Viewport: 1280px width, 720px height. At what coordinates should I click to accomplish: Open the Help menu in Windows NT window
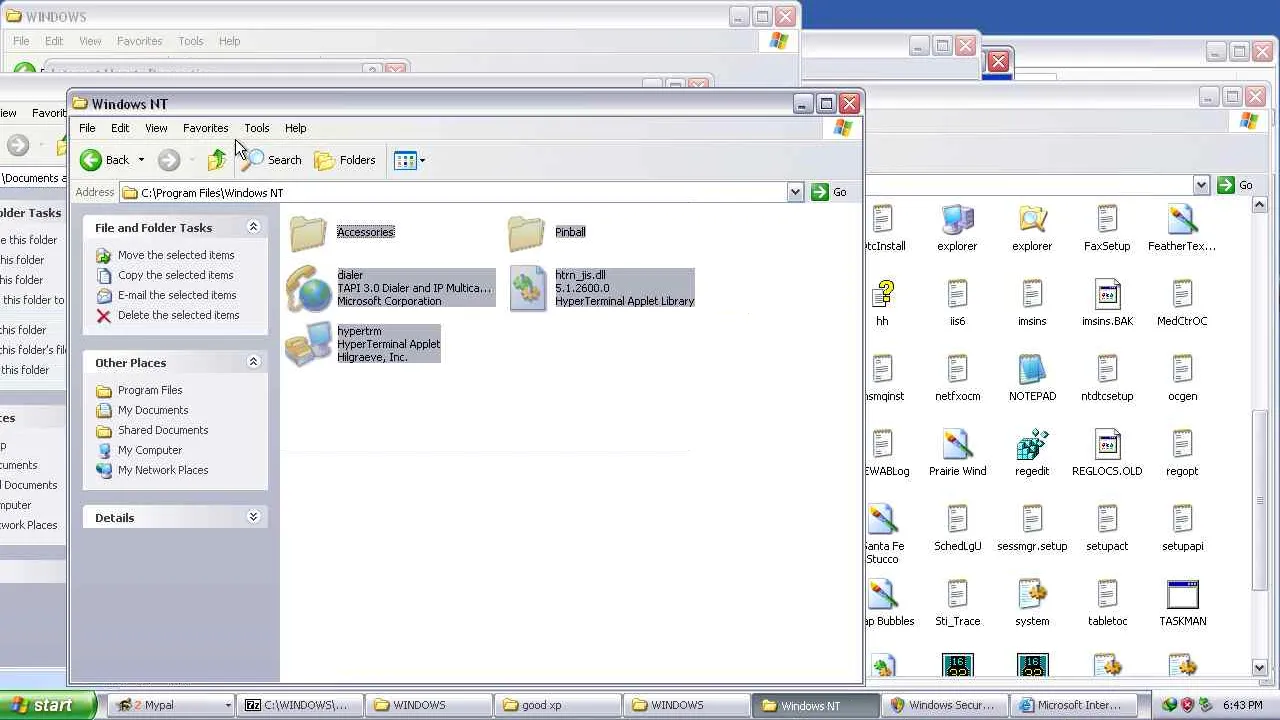click(x=296, y=128)
